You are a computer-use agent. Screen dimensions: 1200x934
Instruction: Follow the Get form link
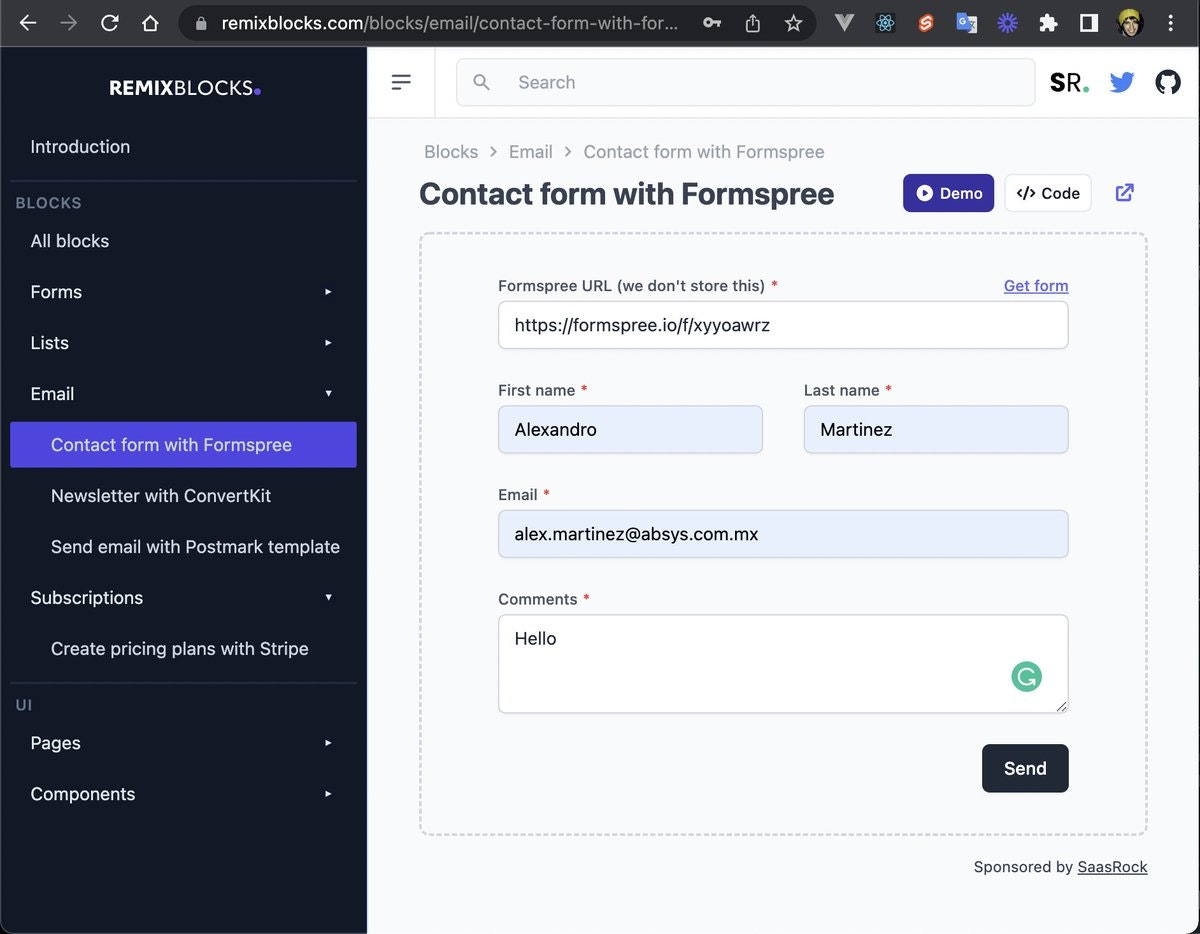pos(1036,286)
